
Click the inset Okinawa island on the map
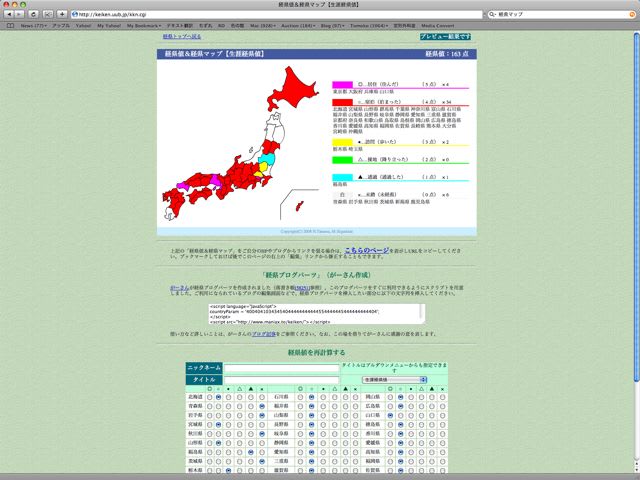[x=299, y=206]
